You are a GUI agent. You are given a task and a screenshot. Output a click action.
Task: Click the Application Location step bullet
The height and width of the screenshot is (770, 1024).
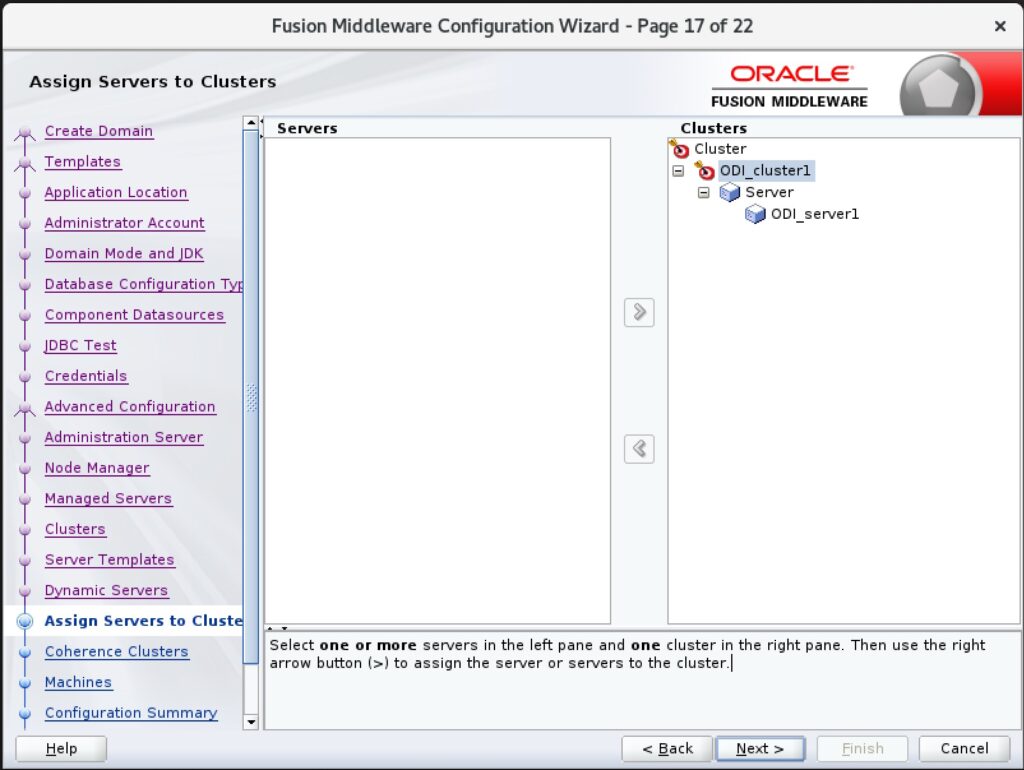(25, 193)
